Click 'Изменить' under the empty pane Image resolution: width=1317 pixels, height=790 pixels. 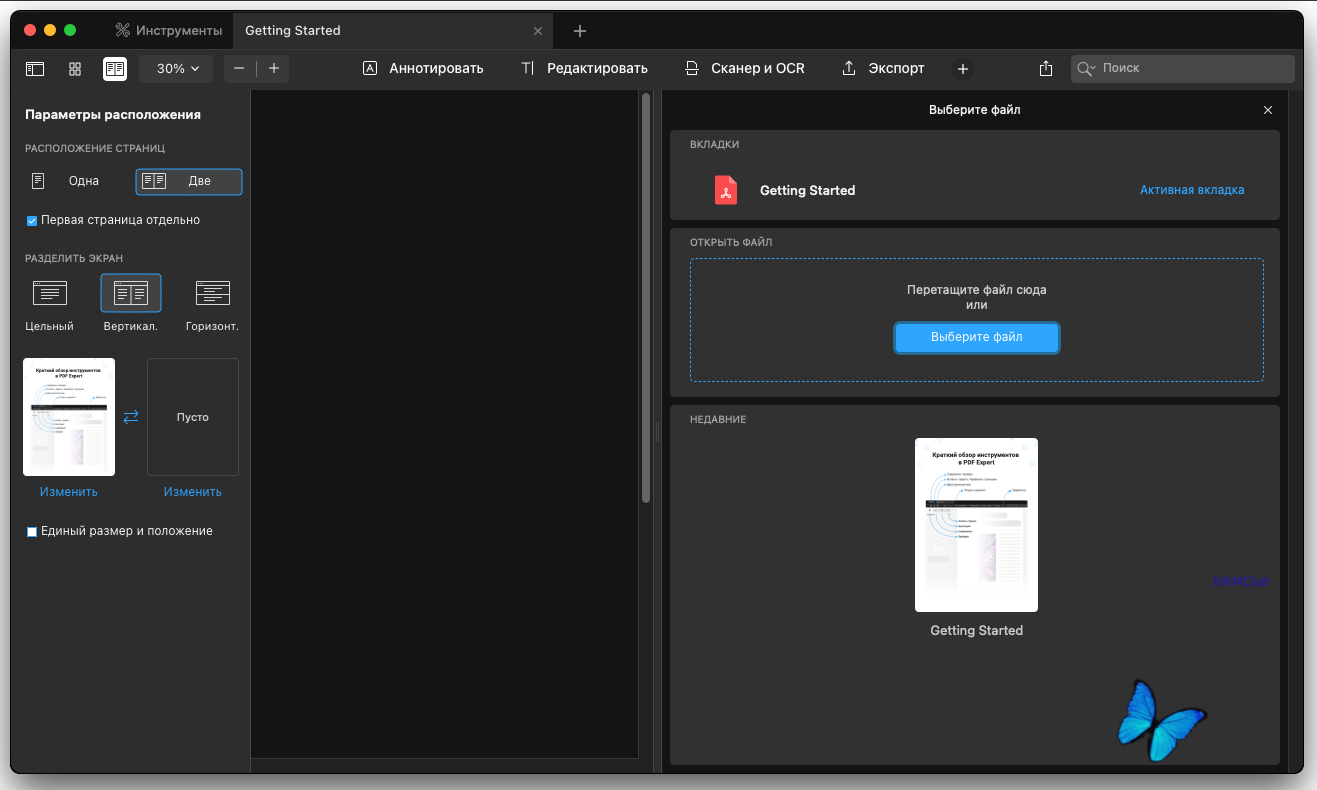tap(193, 492)
